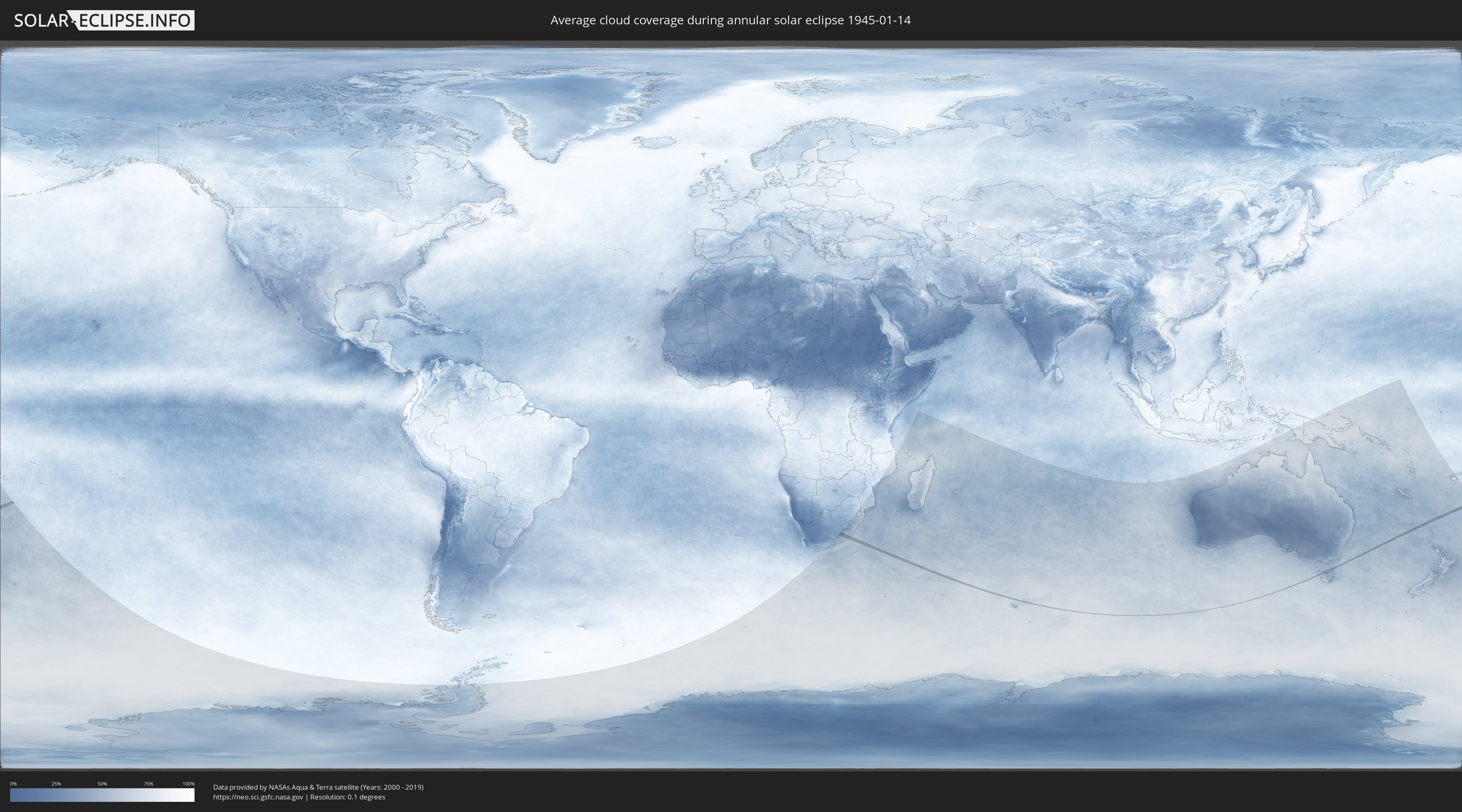The image size is (1462, 812).
Task: Click the 50% legend label
Action: click(102, 784)
